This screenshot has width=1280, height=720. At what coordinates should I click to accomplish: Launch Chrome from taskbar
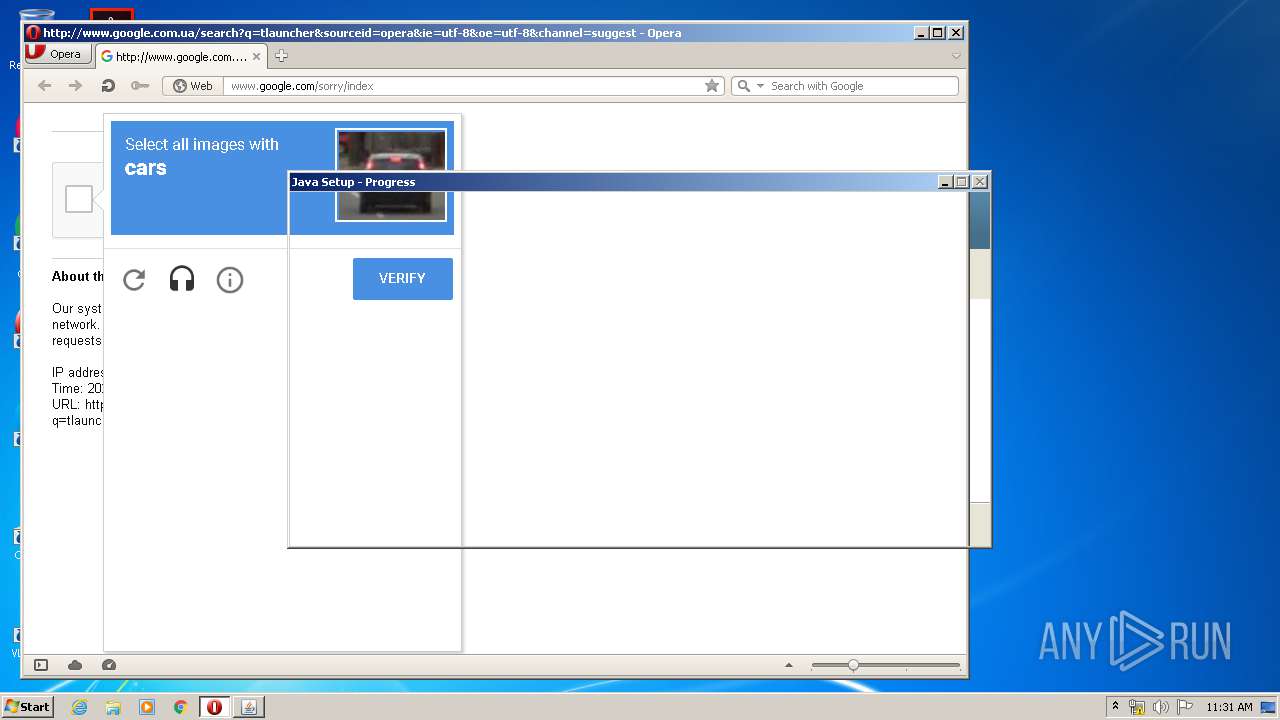coord(180,707)
